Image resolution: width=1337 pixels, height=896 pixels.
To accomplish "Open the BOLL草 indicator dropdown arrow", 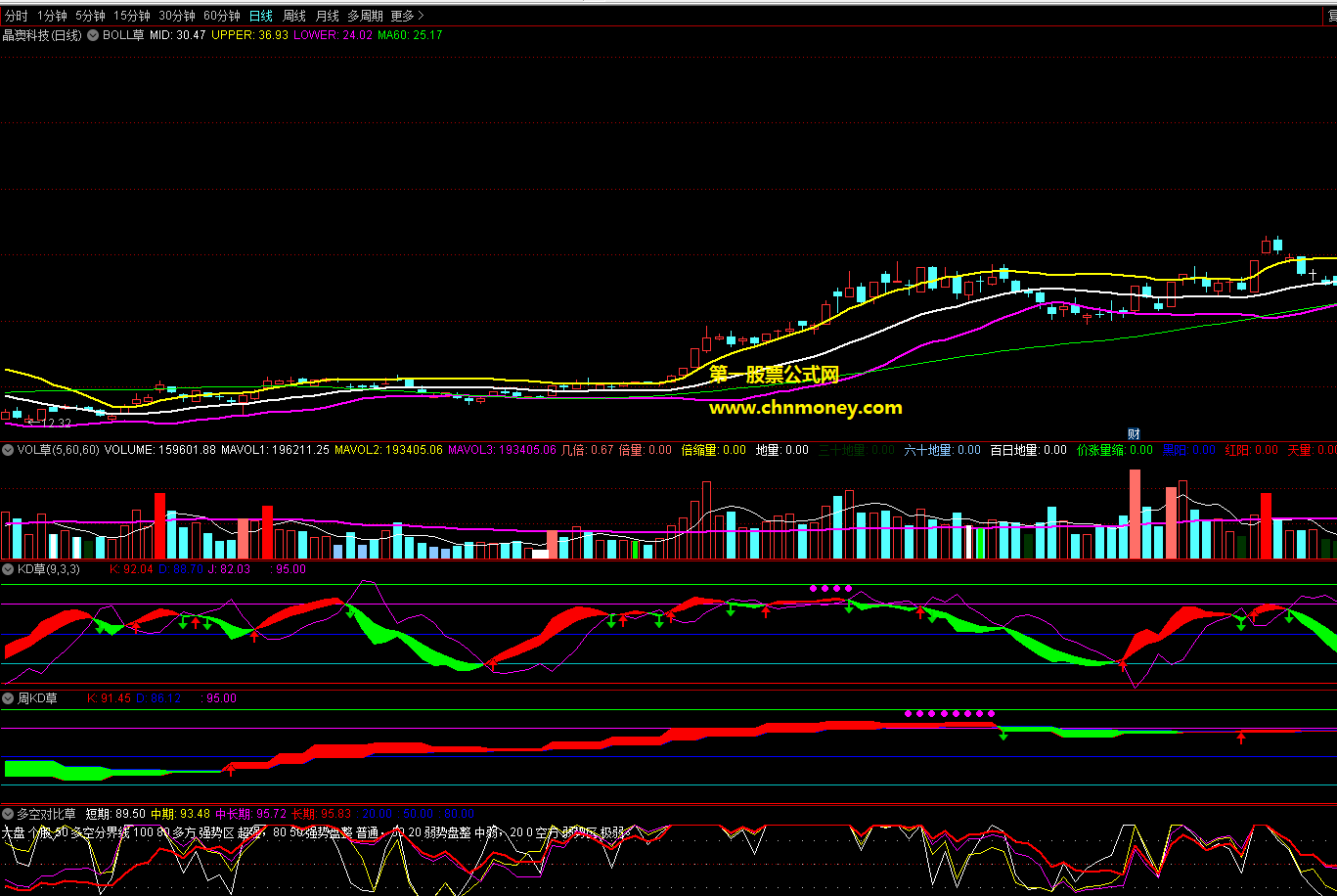I will tap(93, 35).
